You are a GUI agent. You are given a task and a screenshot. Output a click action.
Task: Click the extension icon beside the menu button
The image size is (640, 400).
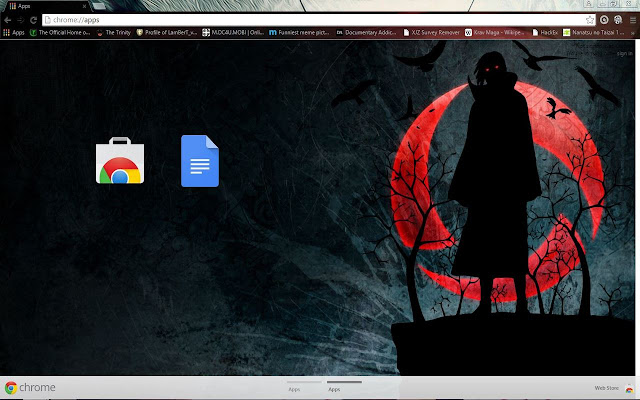pos(618,20)
